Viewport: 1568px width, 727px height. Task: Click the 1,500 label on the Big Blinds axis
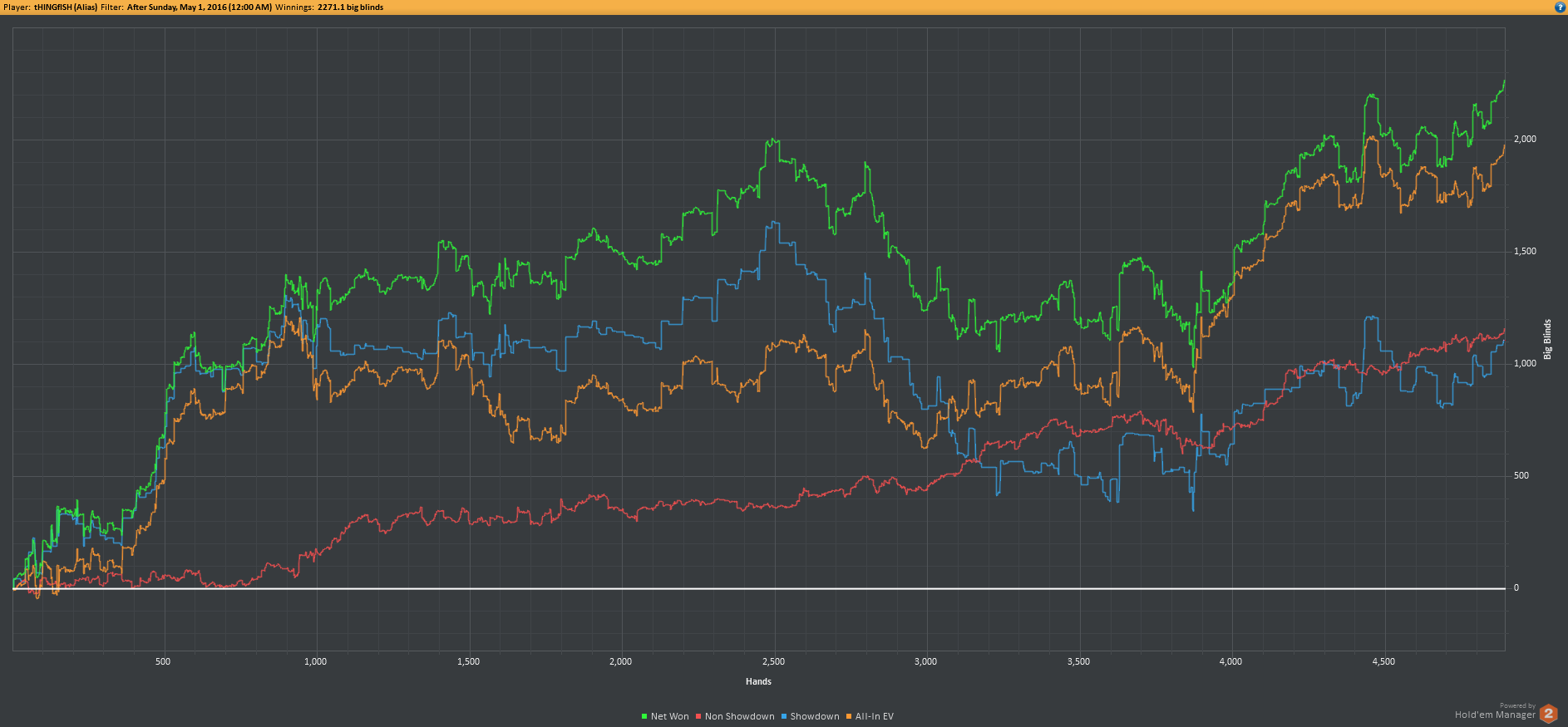[1525, 251]
